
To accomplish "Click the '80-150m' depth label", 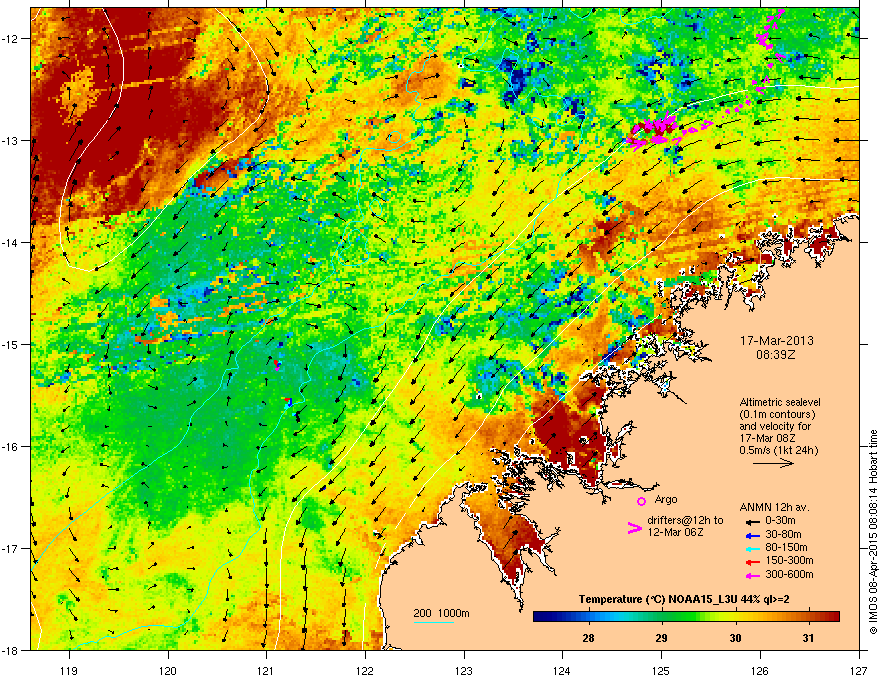I will (786, 547).
